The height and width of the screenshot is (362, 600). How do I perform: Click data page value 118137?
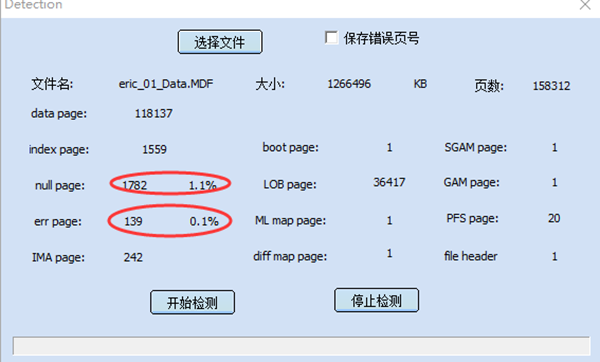coord(153,113)
